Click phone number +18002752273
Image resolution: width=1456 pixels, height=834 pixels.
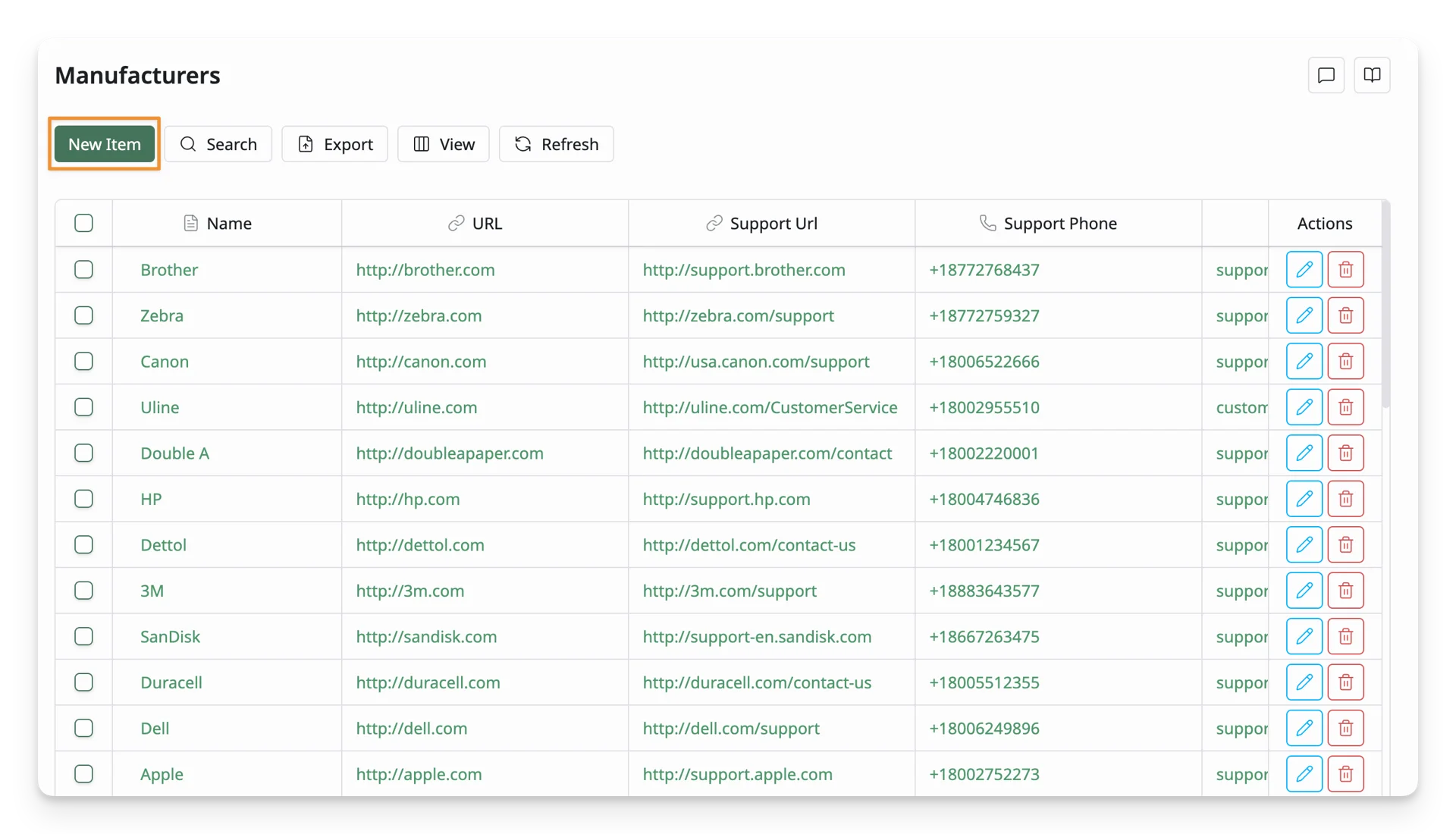click(984, 774)
